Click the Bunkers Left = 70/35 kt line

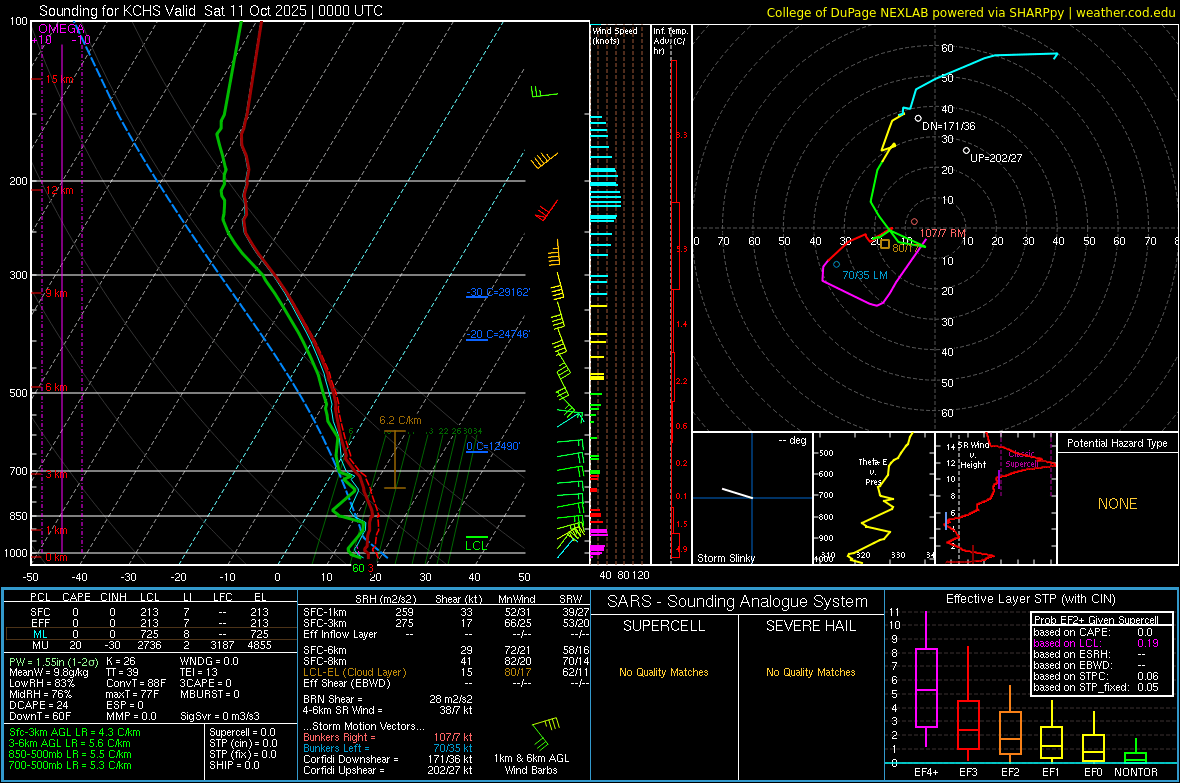click(x=388, y=748)
